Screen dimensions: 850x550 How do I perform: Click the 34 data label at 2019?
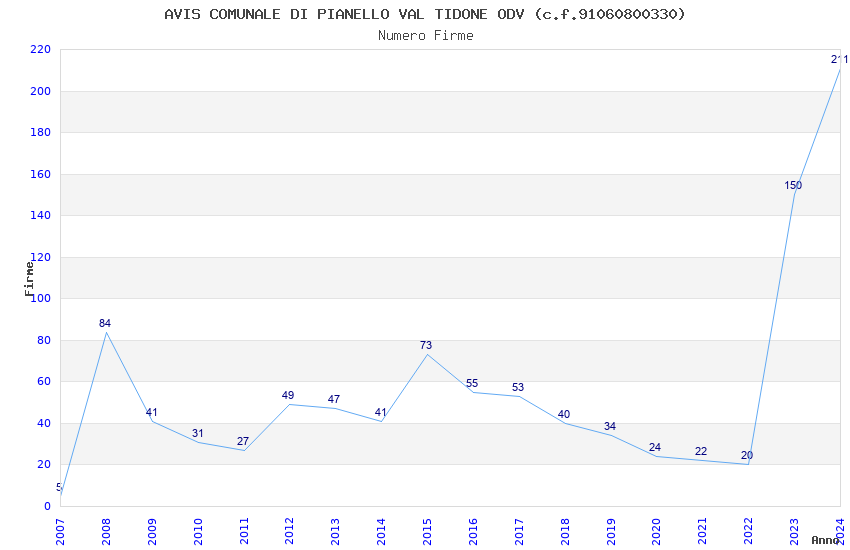[609, 426]
